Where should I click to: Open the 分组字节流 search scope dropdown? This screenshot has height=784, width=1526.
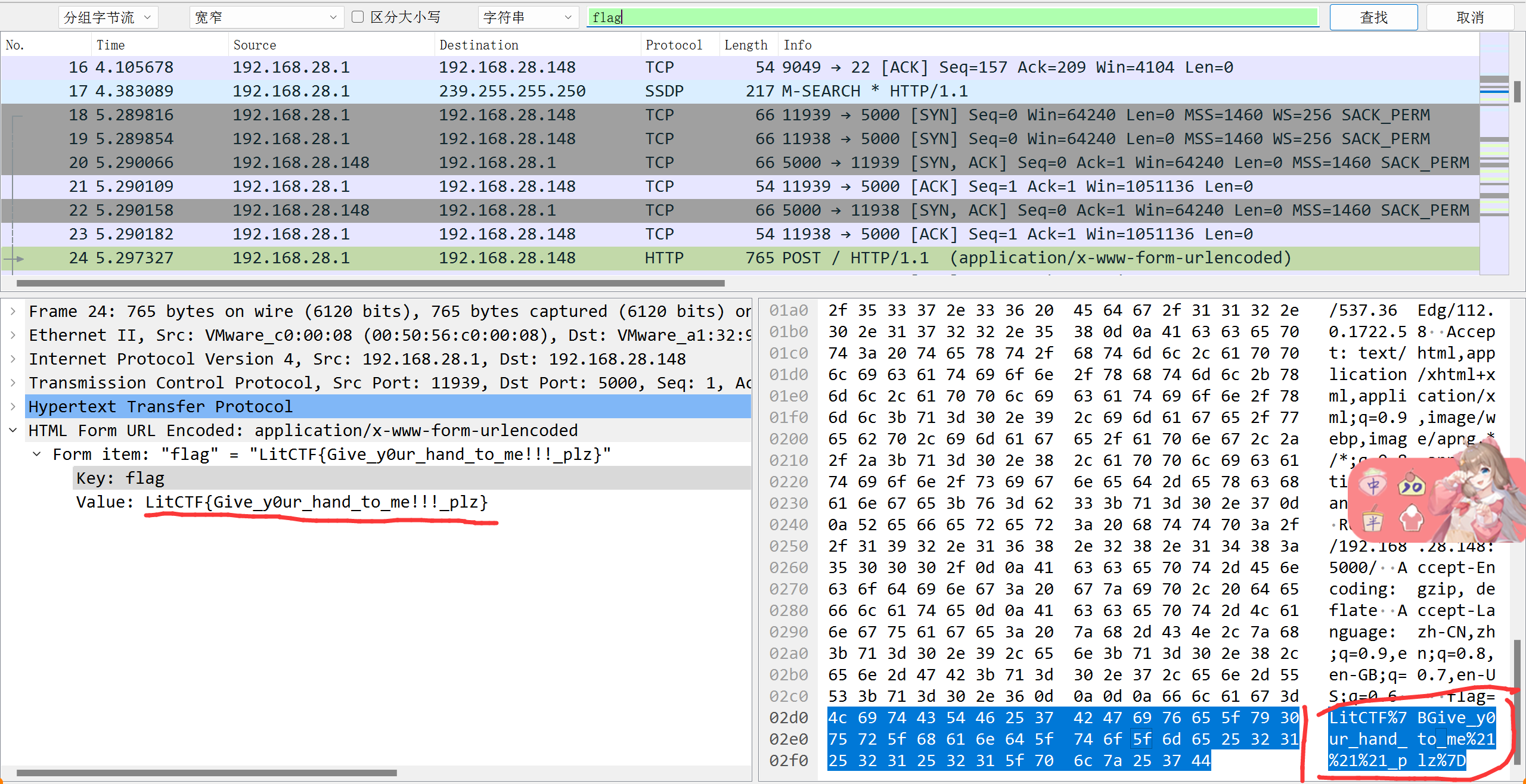pos(108,17)
